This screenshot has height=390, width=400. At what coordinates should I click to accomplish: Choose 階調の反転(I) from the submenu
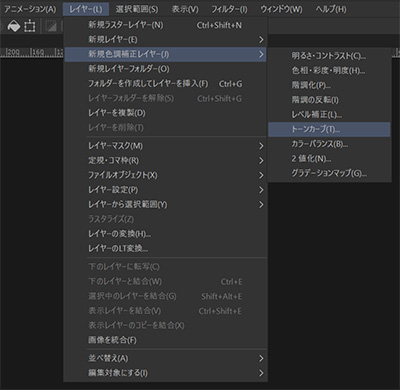point(329,100)
